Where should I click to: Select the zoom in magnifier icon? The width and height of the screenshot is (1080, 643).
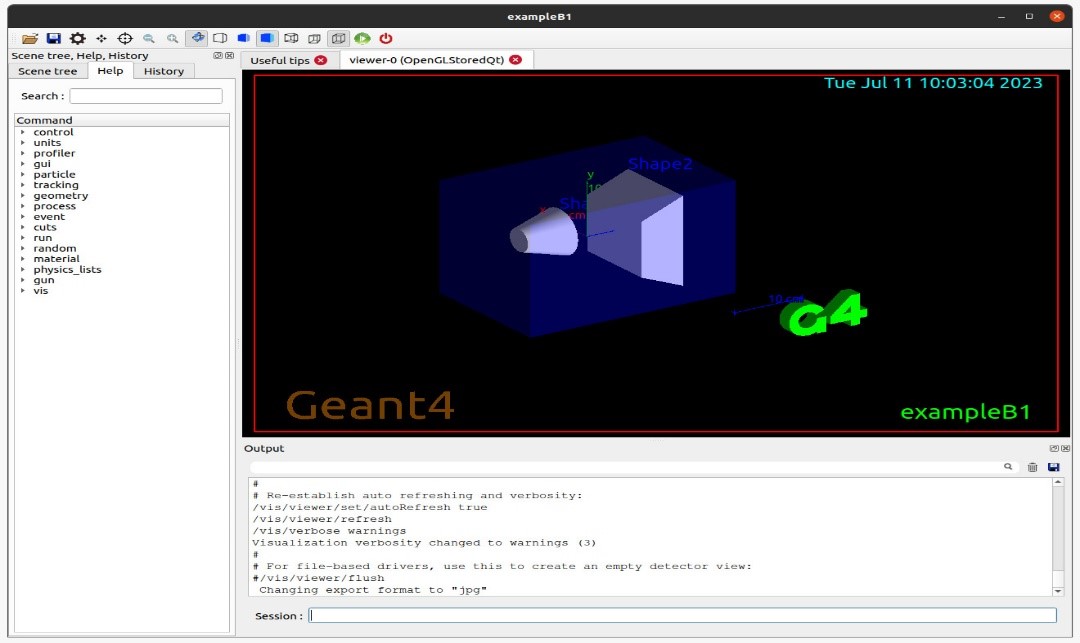(172, 39)
